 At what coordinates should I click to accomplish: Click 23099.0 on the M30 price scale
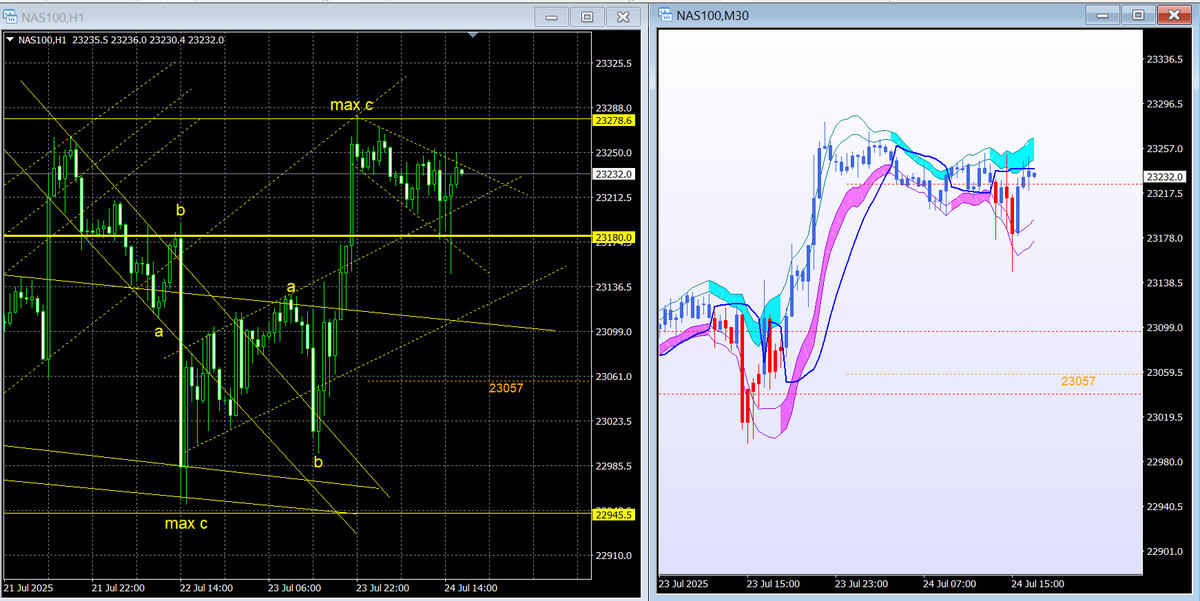click(1166, 328)
